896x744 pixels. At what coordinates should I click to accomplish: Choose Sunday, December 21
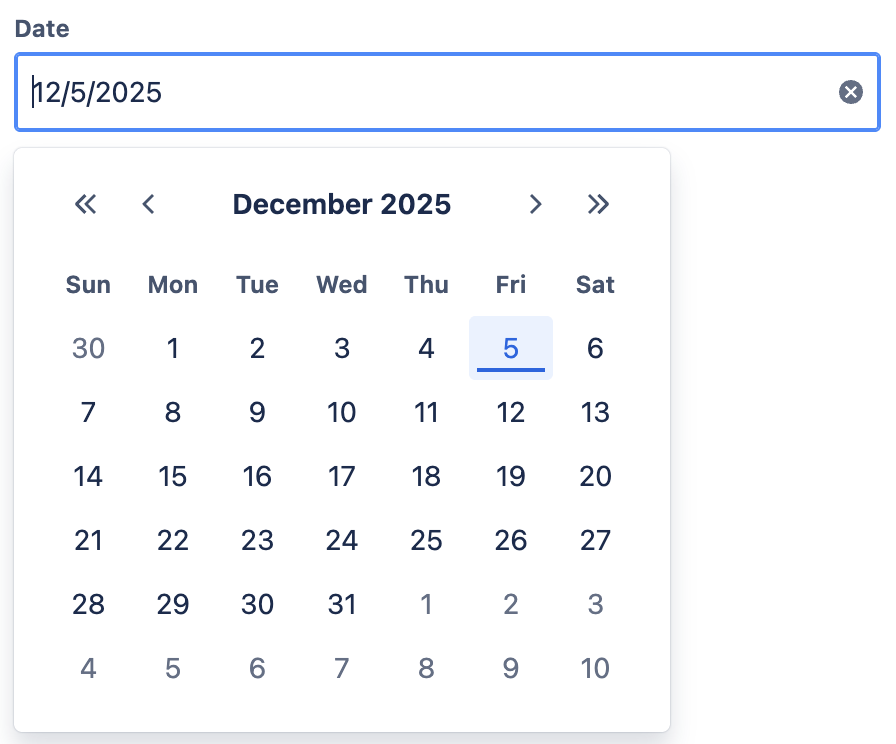point(89,540)
